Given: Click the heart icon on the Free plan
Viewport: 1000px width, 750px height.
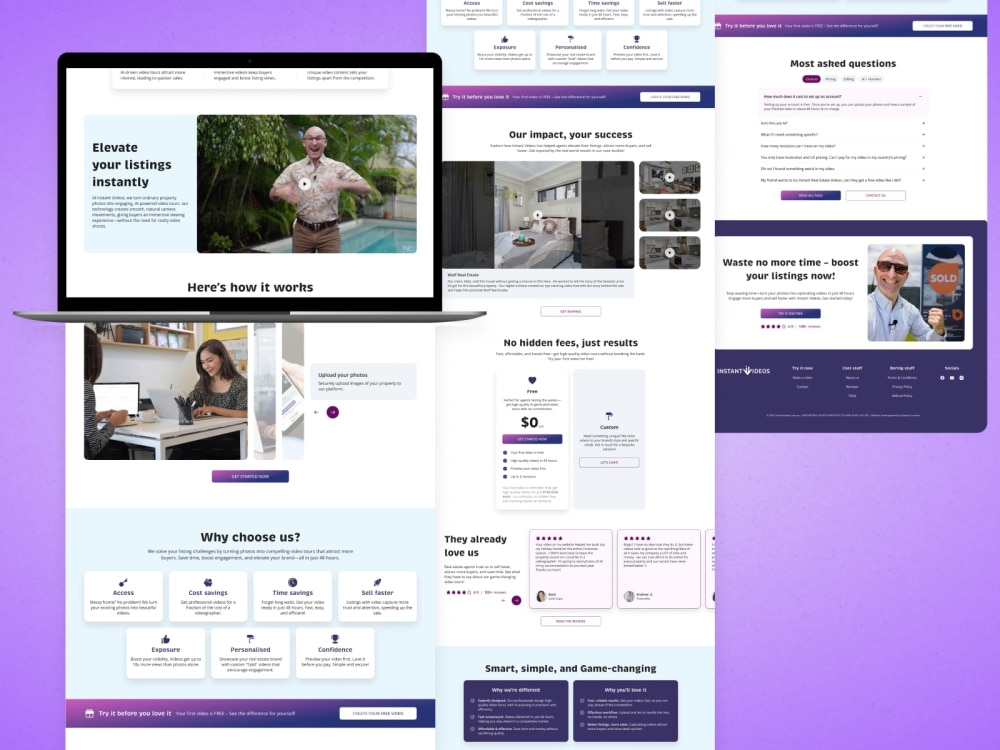Looking at the screenshot, I should 533,381.
